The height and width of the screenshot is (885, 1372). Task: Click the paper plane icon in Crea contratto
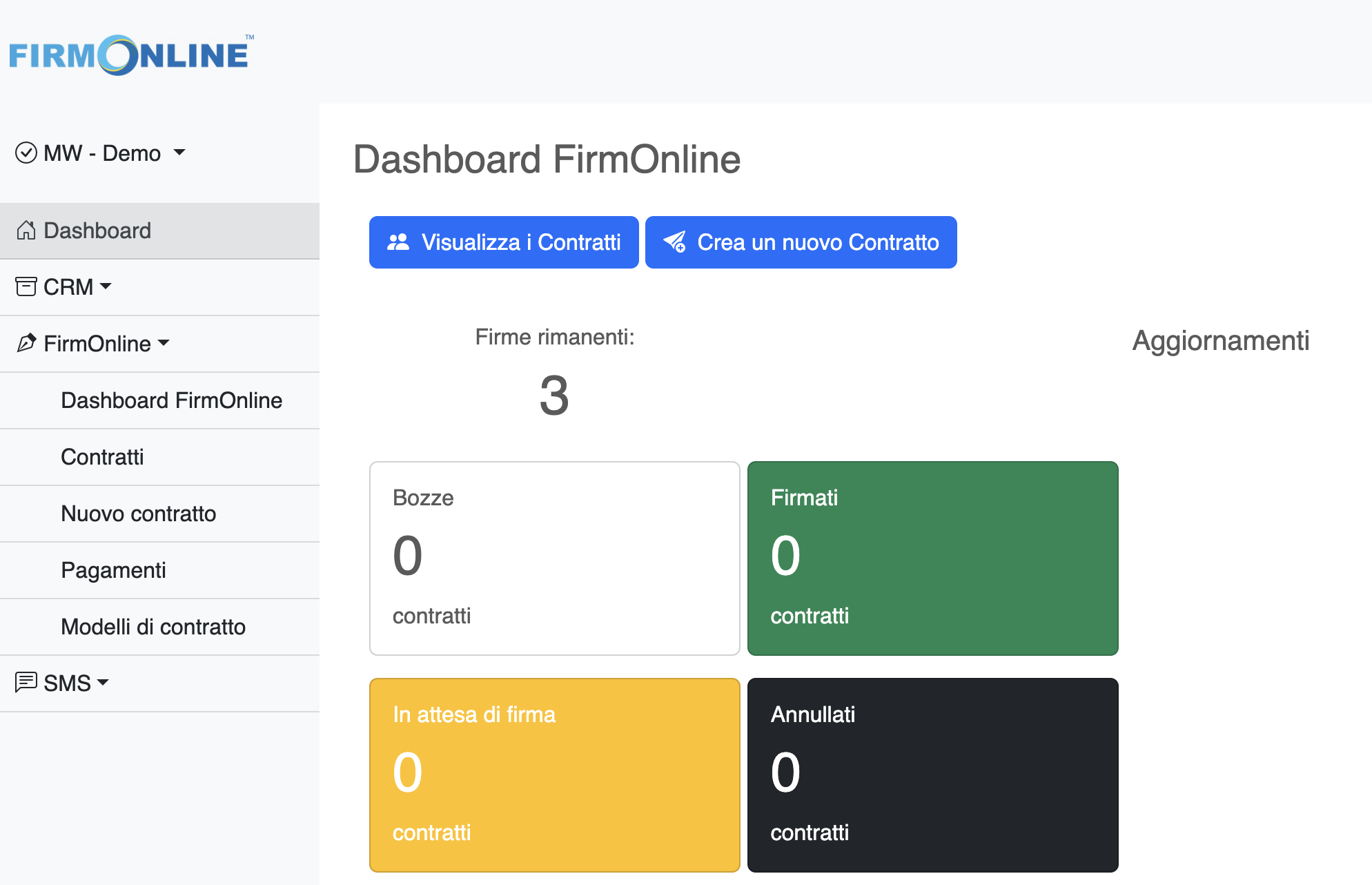[x=674, y=242]
